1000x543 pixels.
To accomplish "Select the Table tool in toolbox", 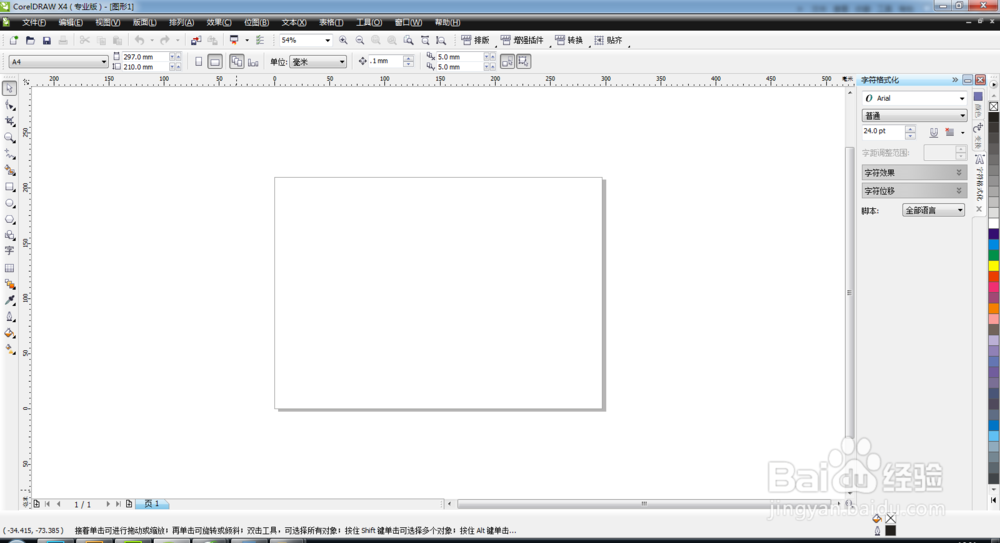I will pos(10,268).
